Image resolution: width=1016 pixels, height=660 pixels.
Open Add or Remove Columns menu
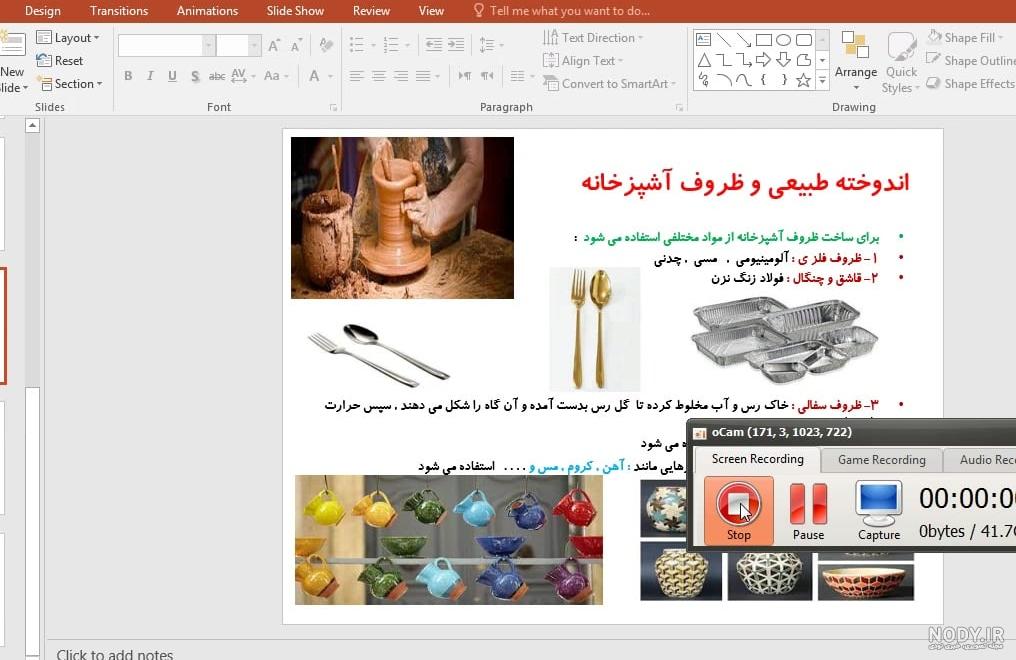[x=521, y=76]
